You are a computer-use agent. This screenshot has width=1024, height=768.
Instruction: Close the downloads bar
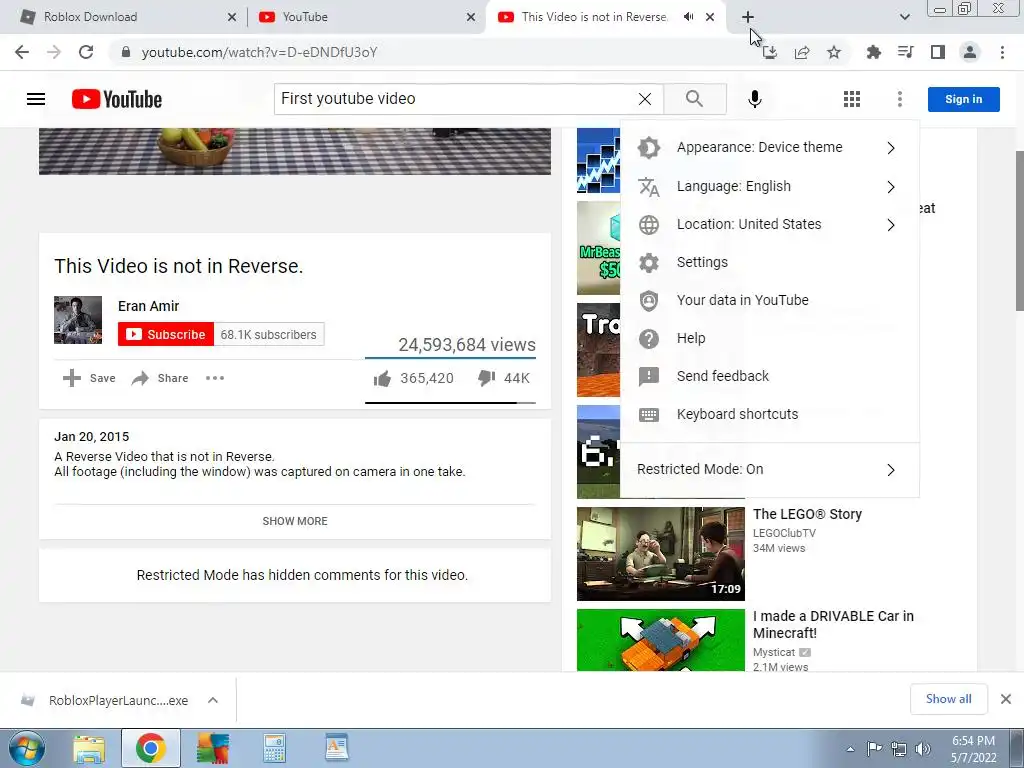(x=1006, y=699)
